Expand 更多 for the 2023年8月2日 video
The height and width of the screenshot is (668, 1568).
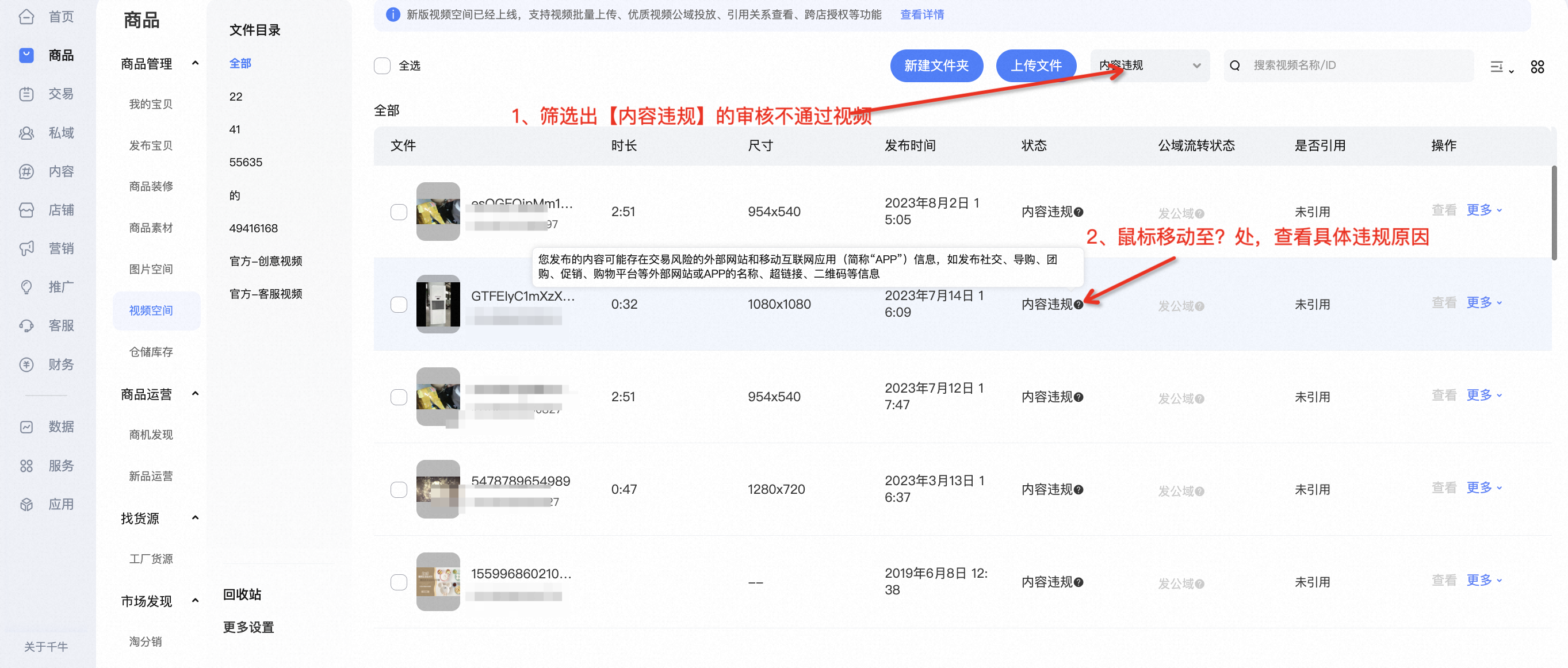[1483, 210]
